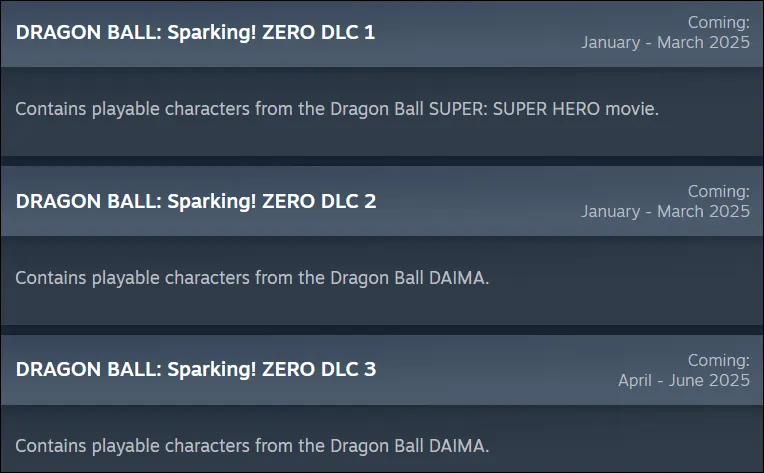Open the Sparking! ZERO DLC 3 title
764x473 pixels.
[x=195, y=369]
